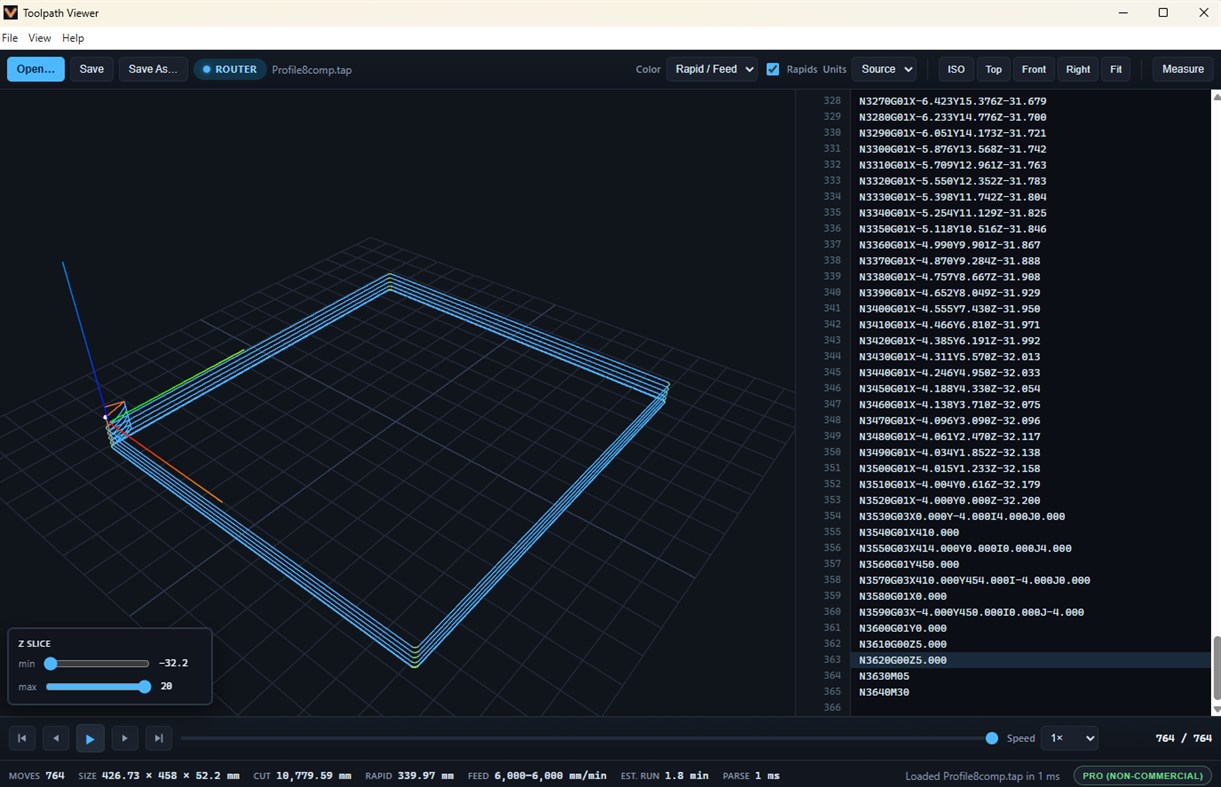Click the RAPID 339.97 mm status entry
Screen dimensions: 1221x787
click(x=409, y=775)
